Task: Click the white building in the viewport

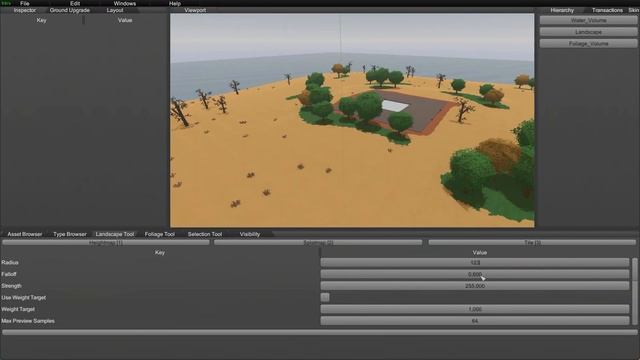Action: (x=395, y=106)
